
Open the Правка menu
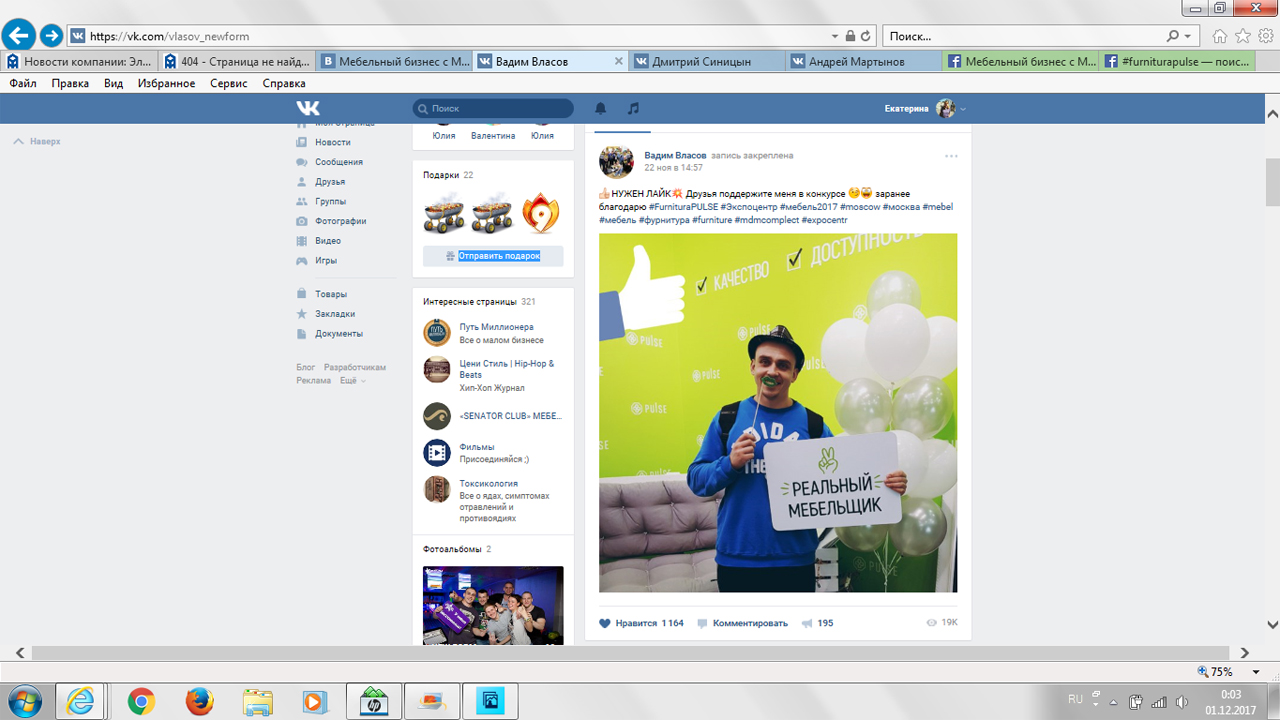(70, 84)
